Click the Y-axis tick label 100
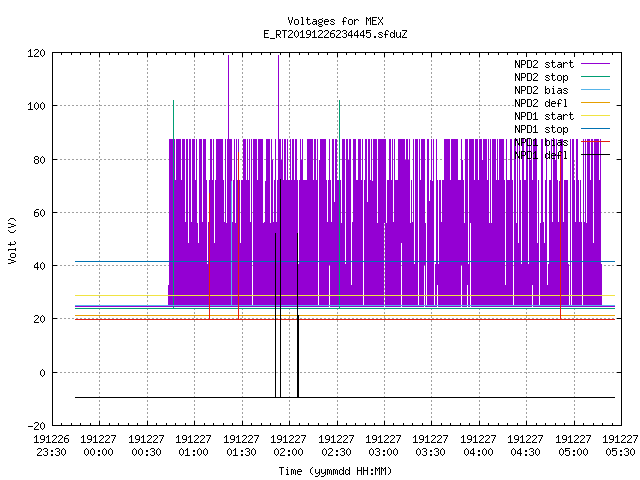 point(36,106)
